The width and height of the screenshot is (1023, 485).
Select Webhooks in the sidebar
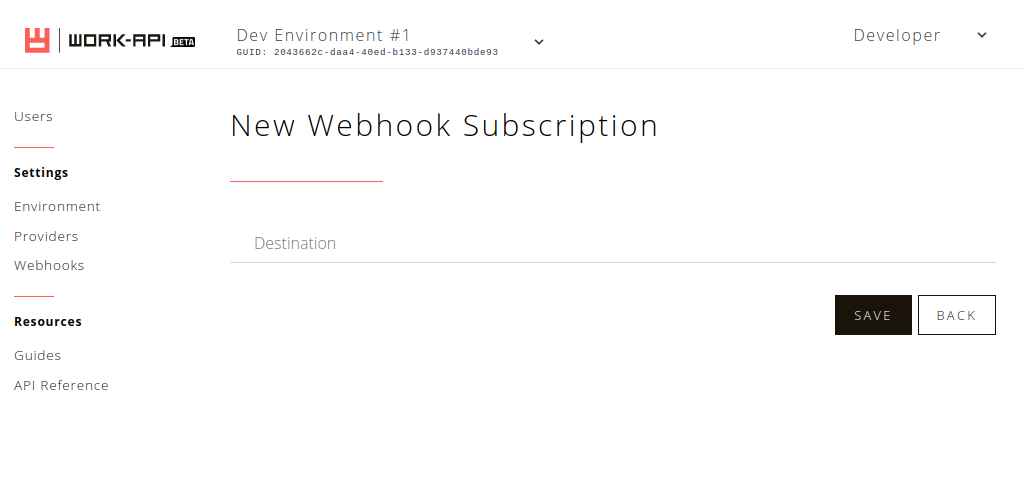49,266
